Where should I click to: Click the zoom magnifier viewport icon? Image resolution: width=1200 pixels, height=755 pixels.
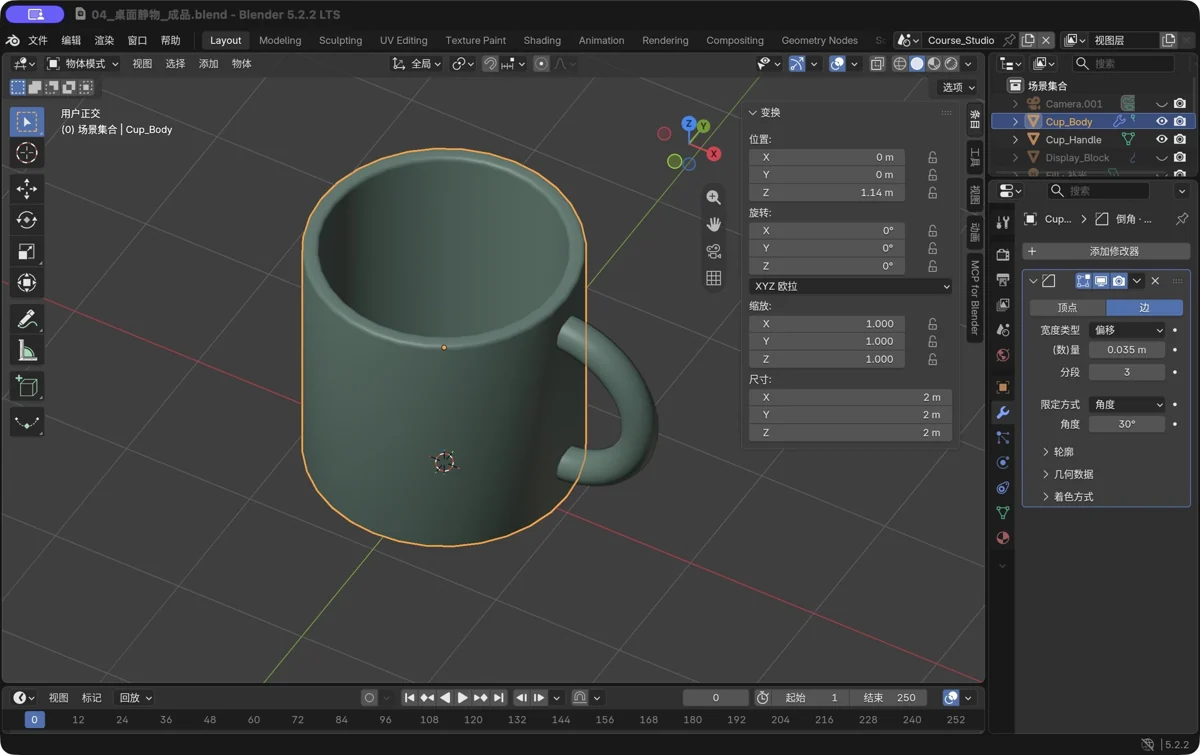[x=714, y=198]
